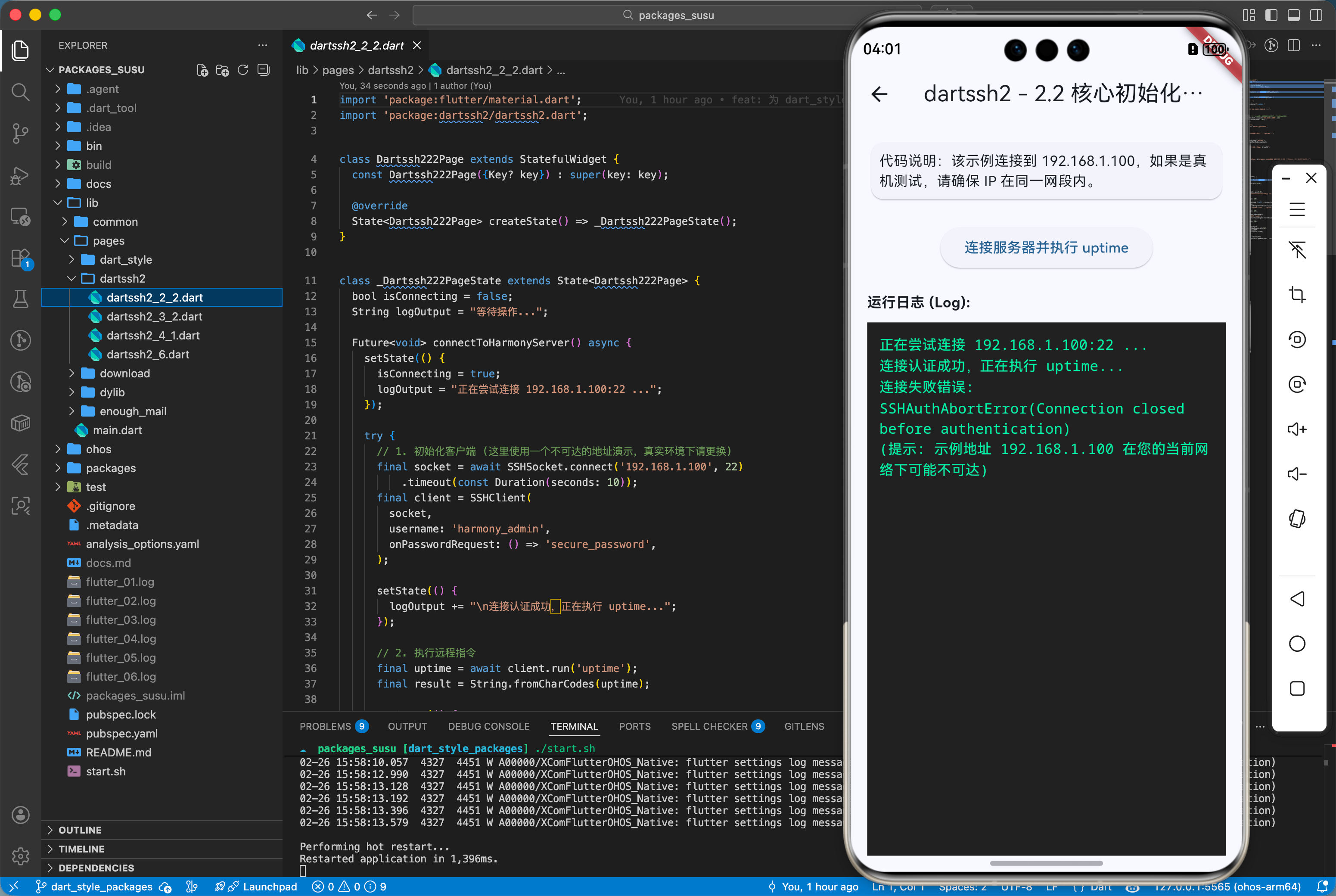This screenshot has width=1336, height=896.
Task: Open dartssh2_3_2.dart in explorer
Action: click(154, 316)
